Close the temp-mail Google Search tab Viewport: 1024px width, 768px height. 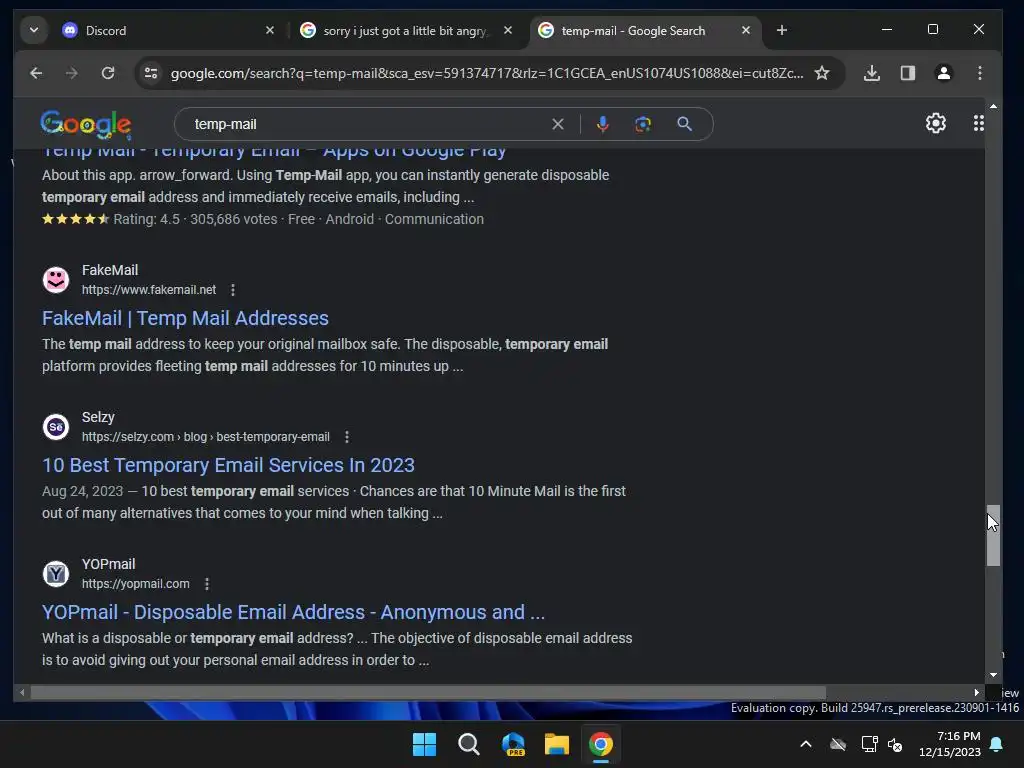[746, 30]
